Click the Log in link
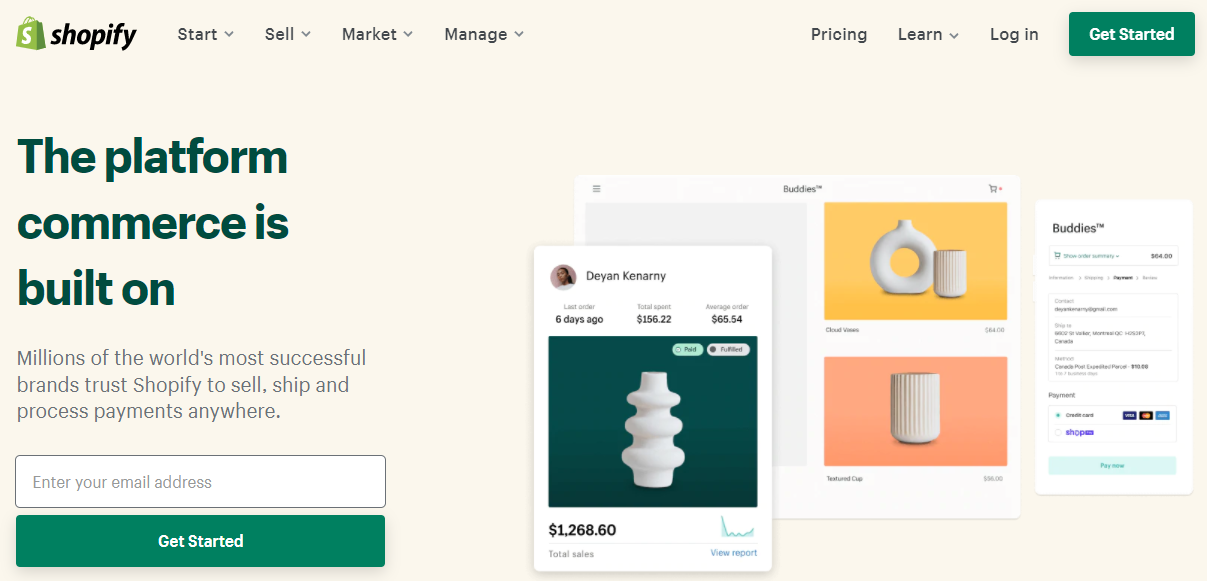 click(x=1014, y=34)
